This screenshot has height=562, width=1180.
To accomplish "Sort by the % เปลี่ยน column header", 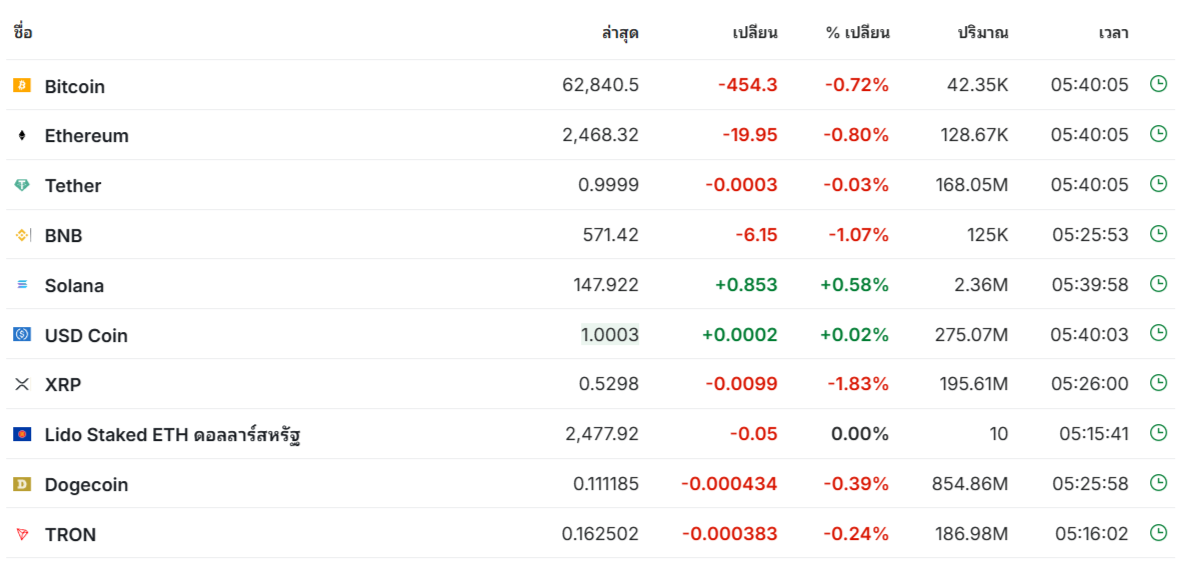I will click(x=858, y=33).
